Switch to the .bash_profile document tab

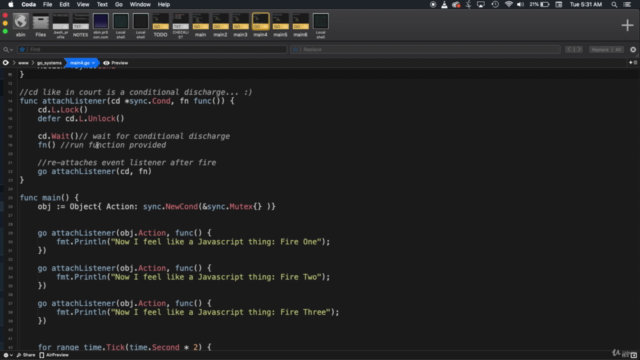point(60,25)
